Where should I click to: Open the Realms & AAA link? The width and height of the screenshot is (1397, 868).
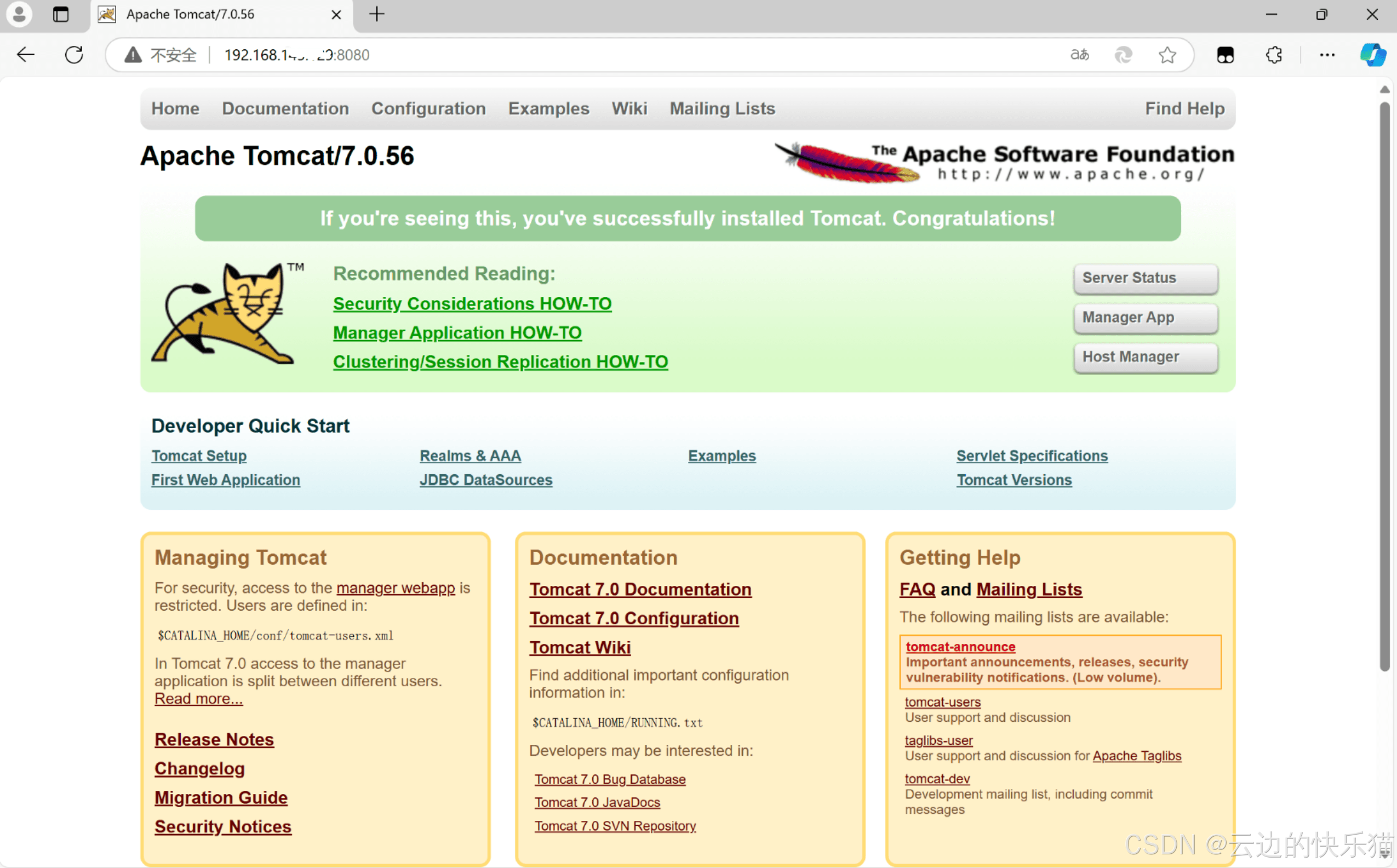tap(470, 456)
